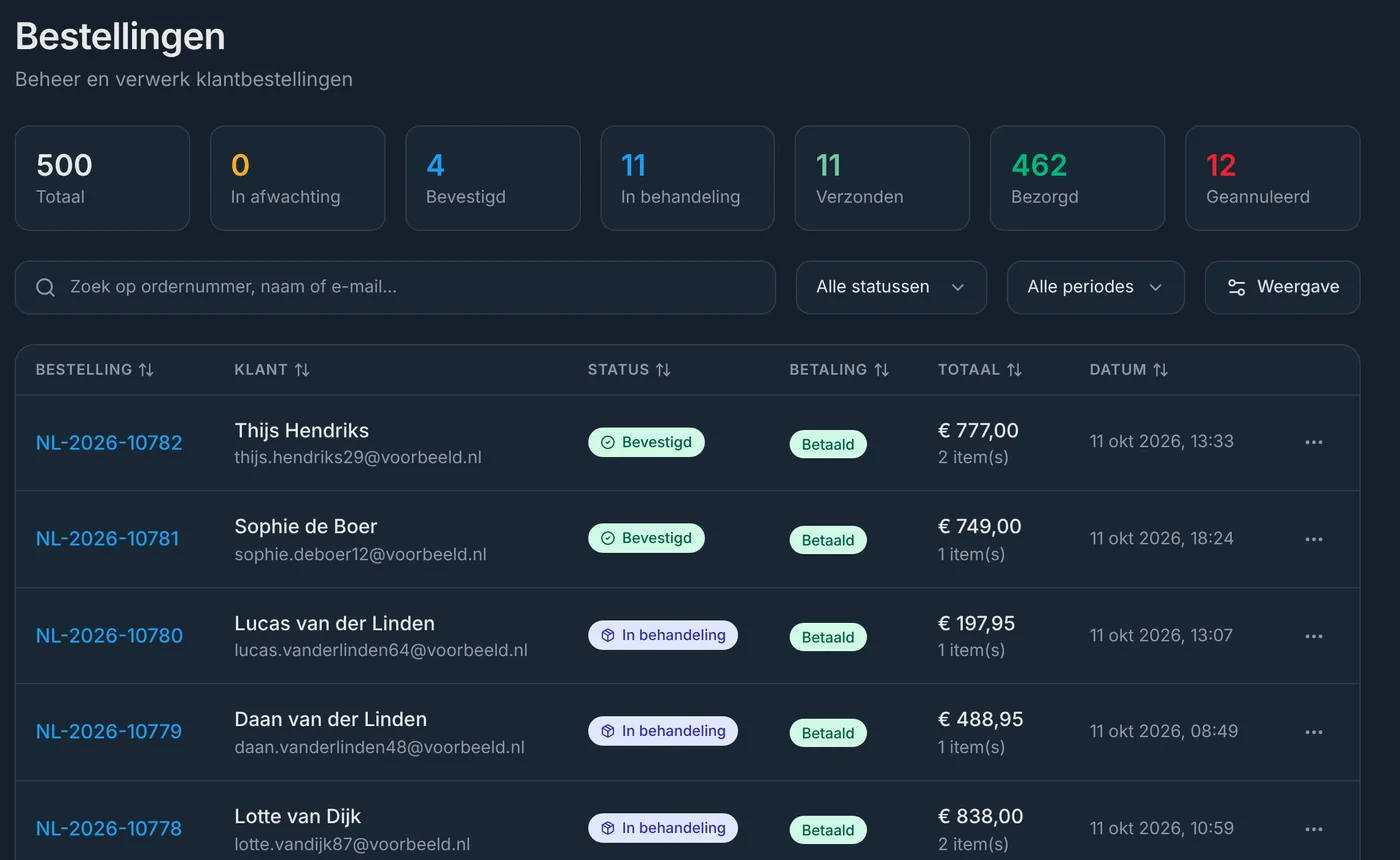Filter by the Verzonden summary card
The image size is (1400, 860).
(x=882, y=178)
